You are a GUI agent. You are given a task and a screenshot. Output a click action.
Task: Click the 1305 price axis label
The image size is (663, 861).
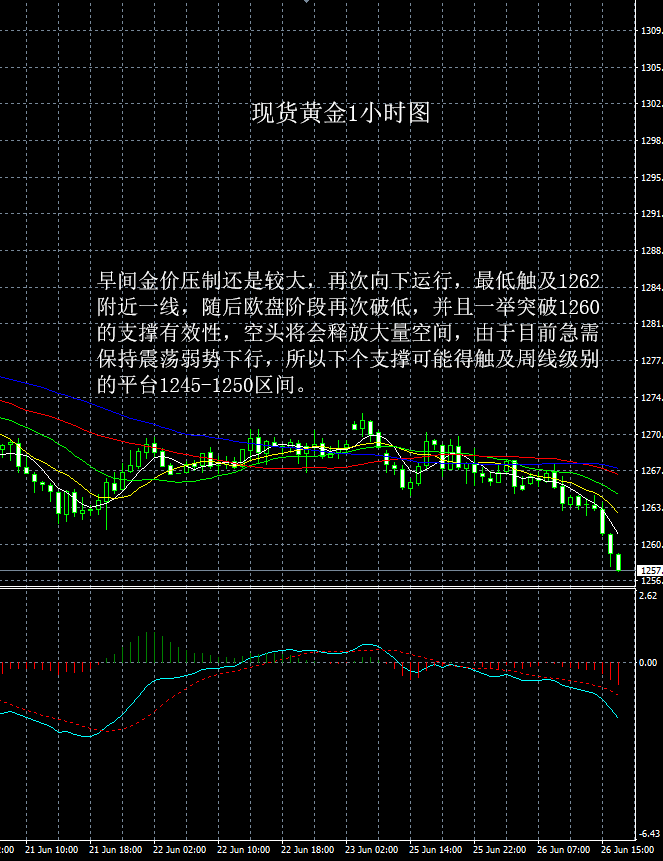click(651, 68)
